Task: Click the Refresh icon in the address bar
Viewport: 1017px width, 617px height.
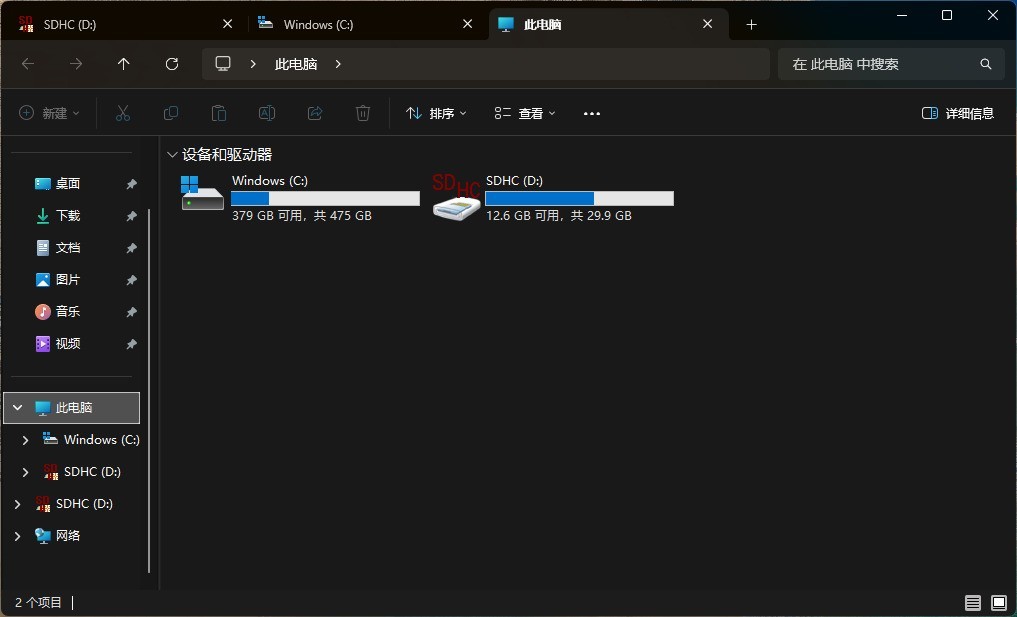Action: 171,63
